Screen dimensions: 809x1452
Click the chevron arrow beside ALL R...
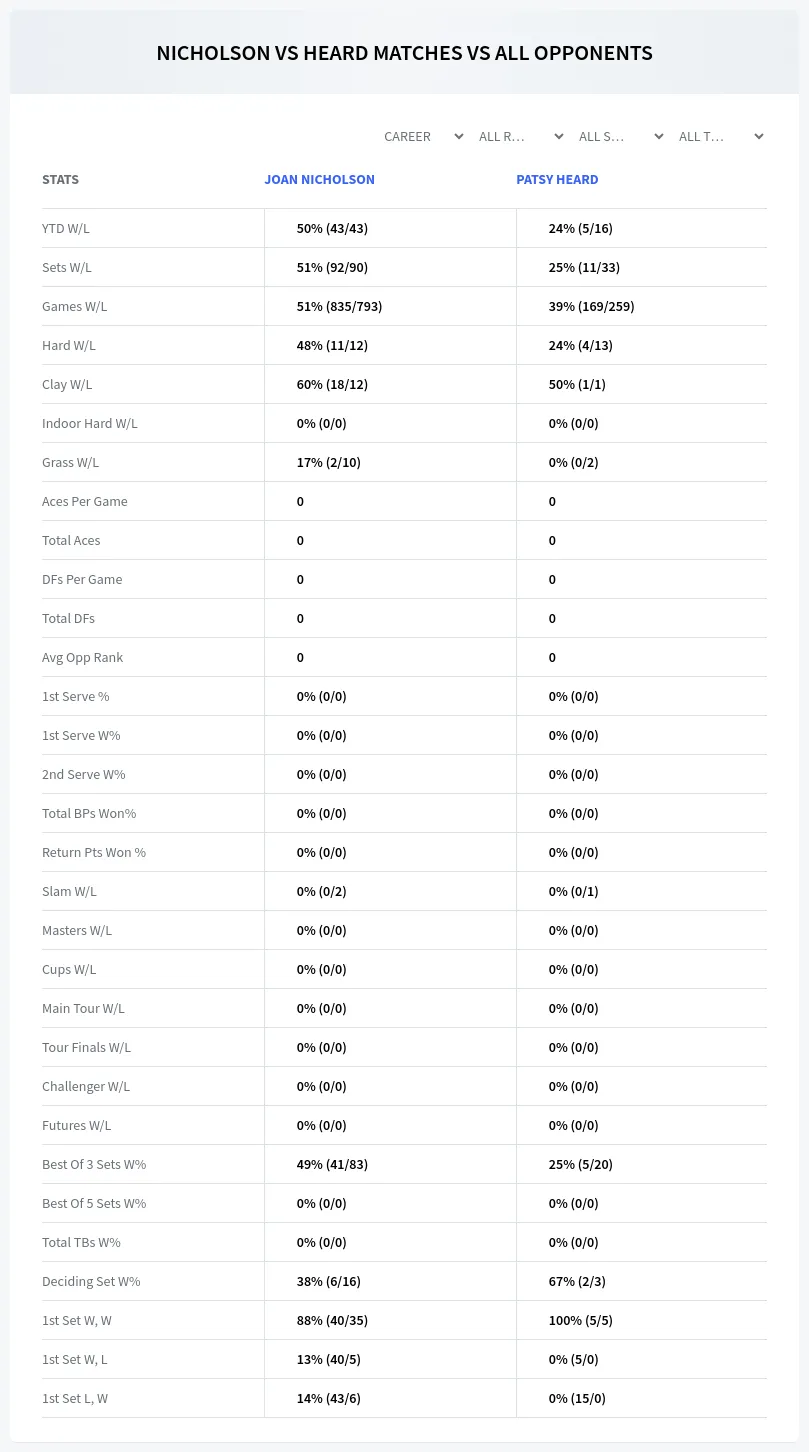click(x=558, y=136)
